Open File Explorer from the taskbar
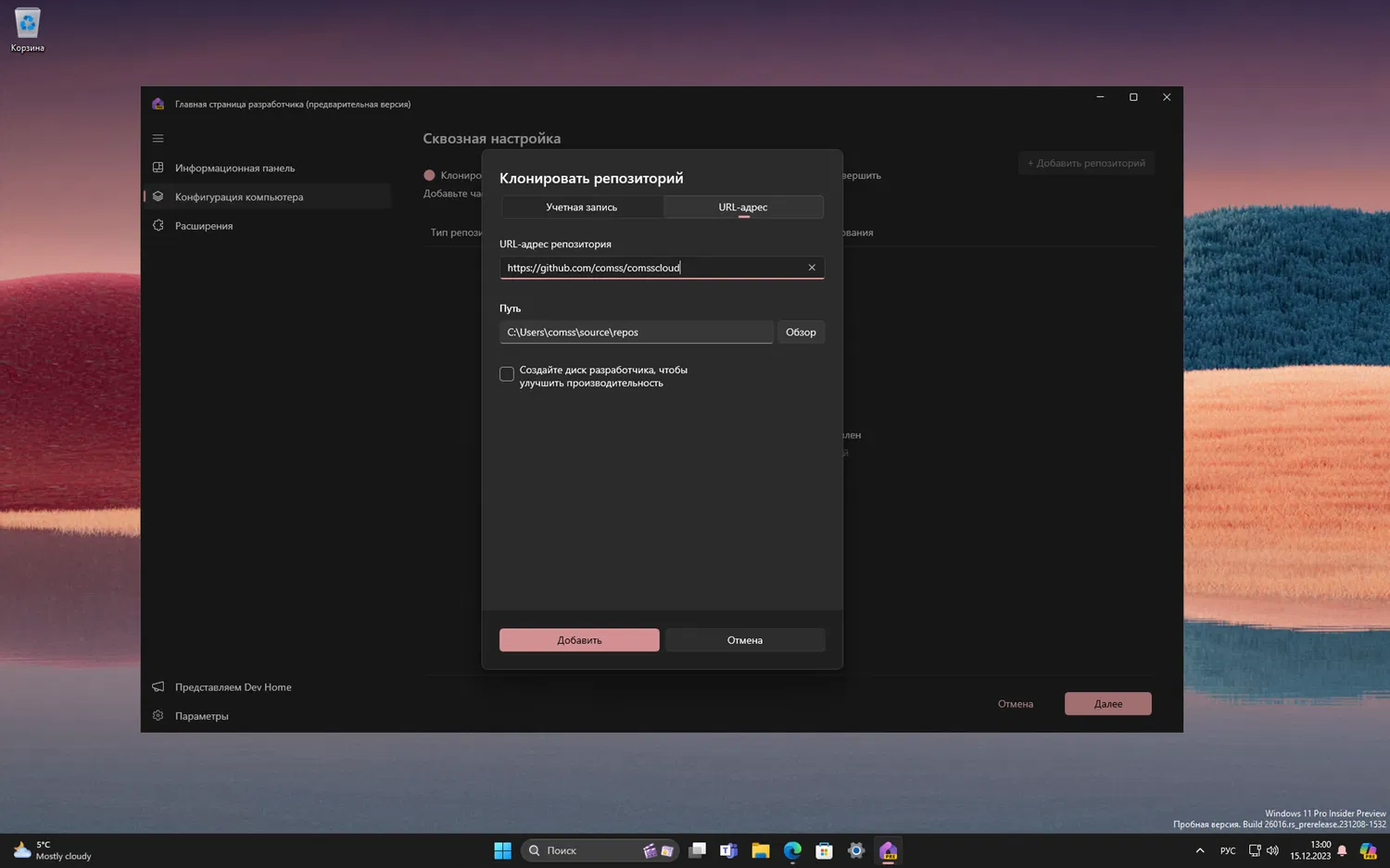Screen dimensions: 1390x868 tap(761, 850)
